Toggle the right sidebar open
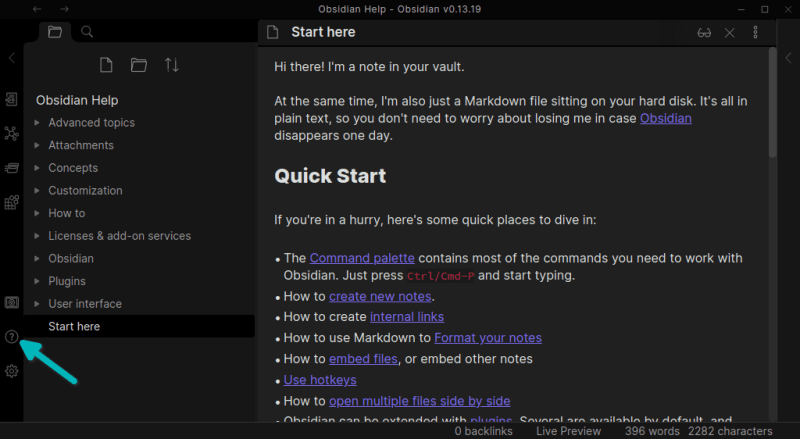 click(x=789, y=59)
